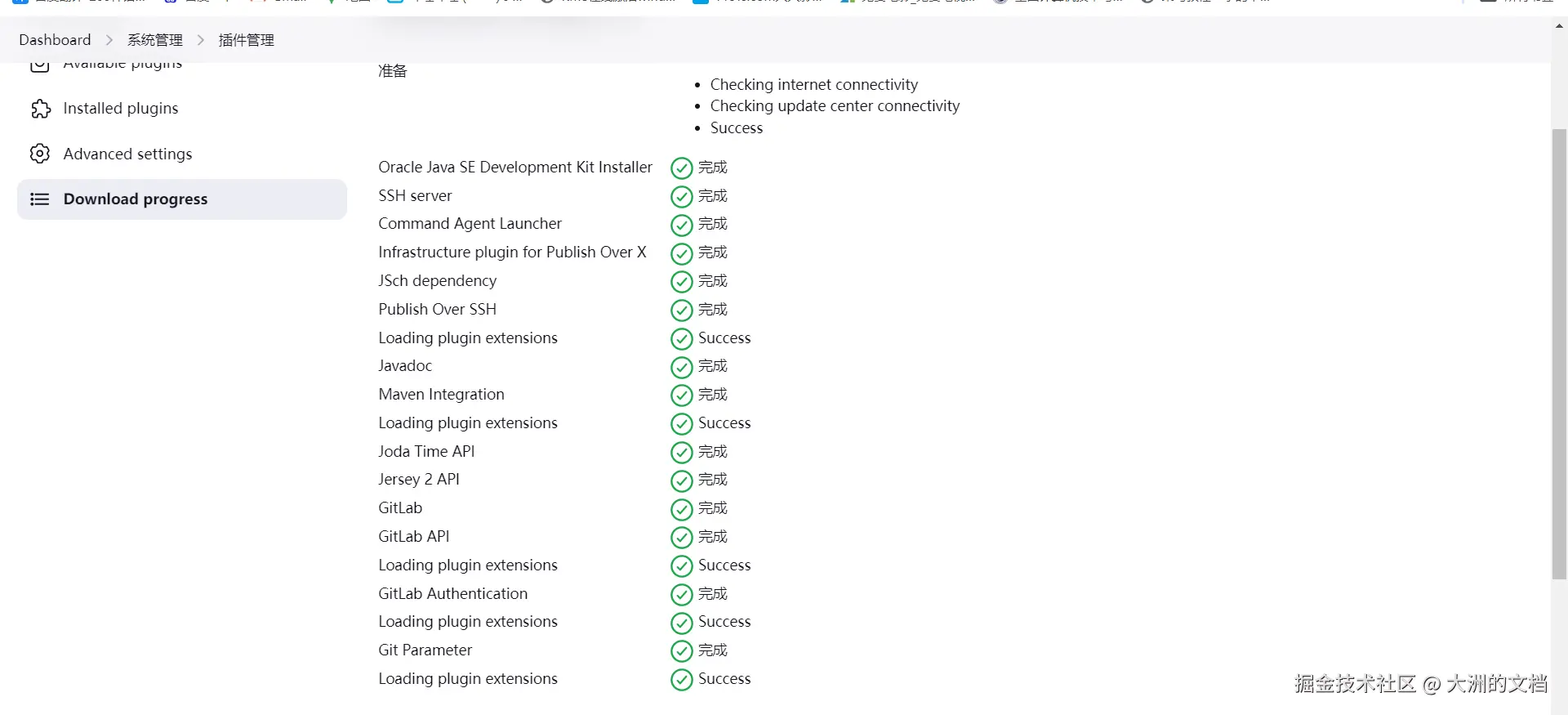Expand the chevron after Dashboard breadcrumb
This screenshot has height=715, width=1568.
pyautogui.click(x=109, y=40)
